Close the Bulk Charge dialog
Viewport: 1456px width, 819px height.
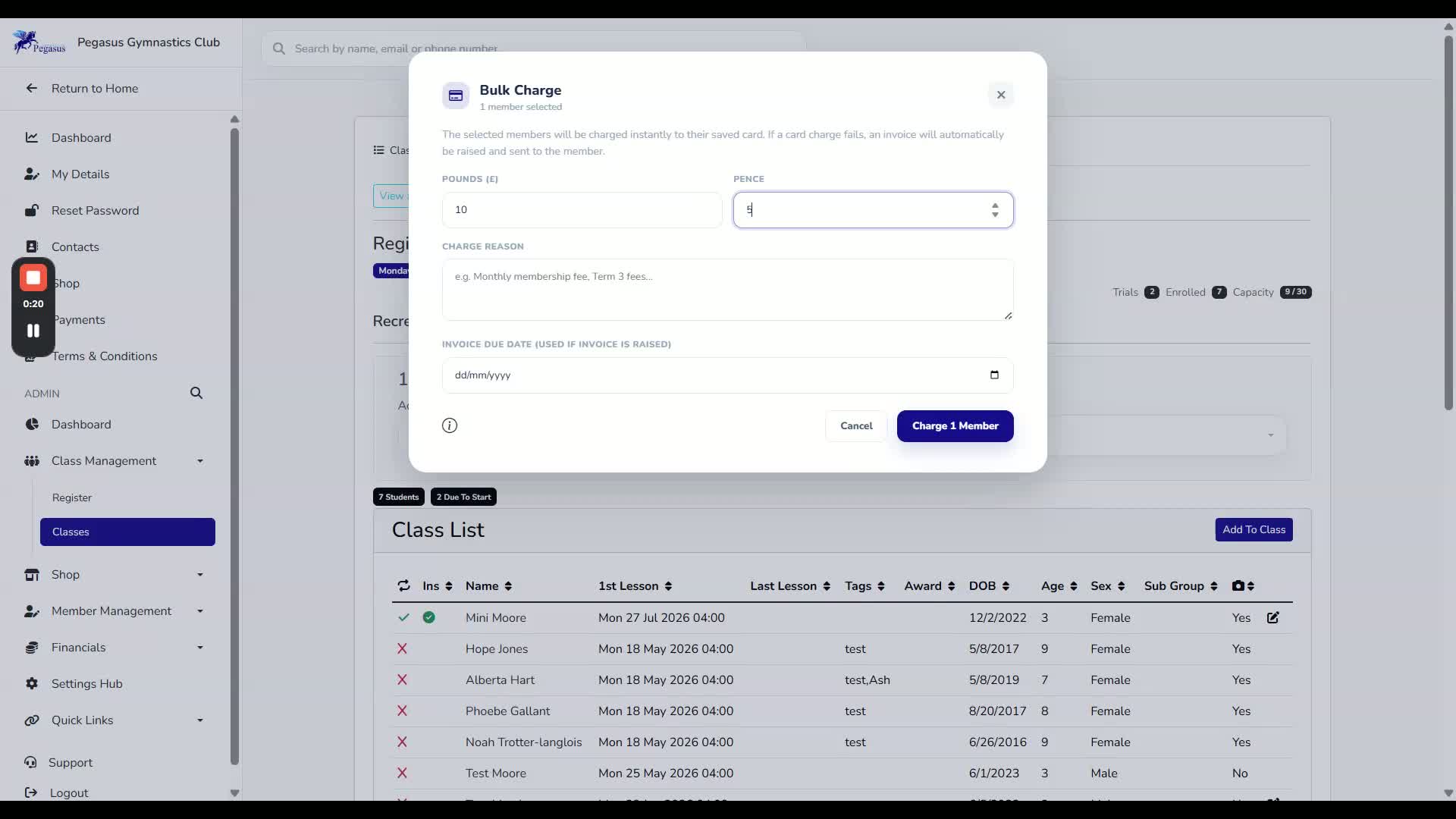coord(1001,95)
